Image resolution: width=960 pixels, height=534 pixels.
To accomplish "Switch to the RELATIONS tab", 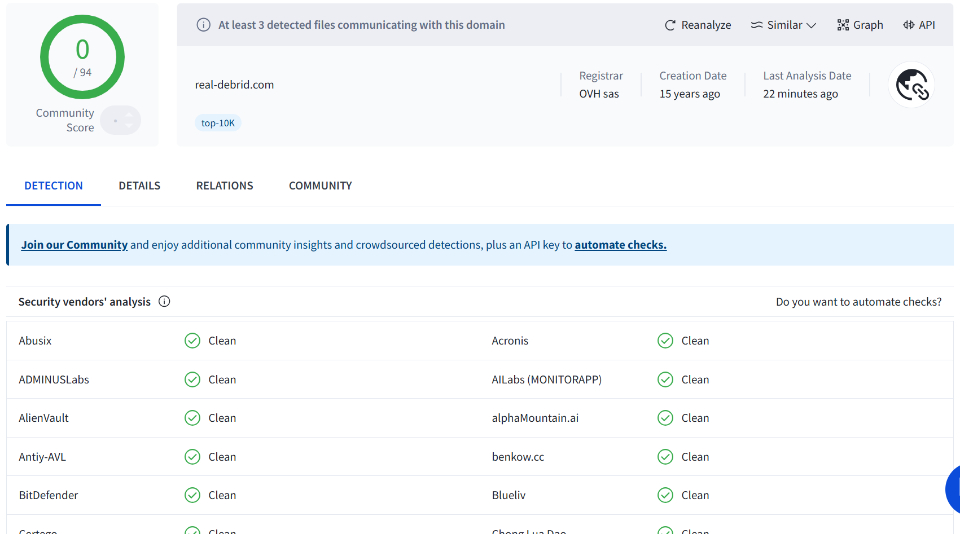I will pyautogui.click(x=225, y=186).
